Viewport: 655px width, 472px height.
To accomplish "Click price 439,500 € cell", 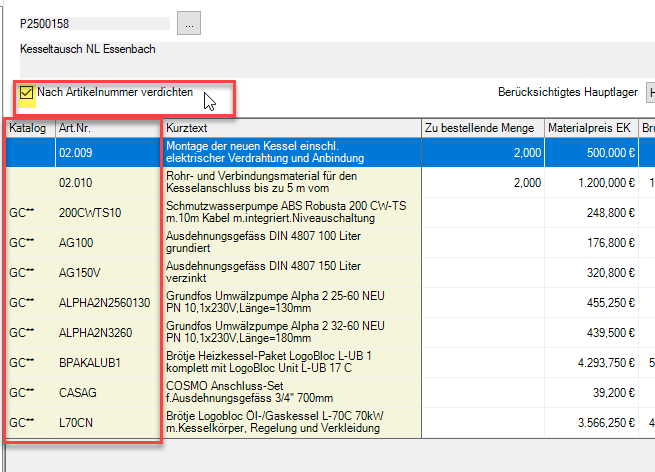I will click(x=591, y=333).
